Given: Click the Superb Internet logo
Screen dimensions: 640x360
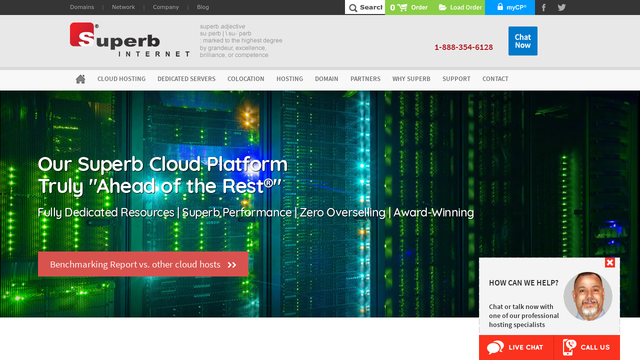Looking at the screenshot, I should point(130,40).
